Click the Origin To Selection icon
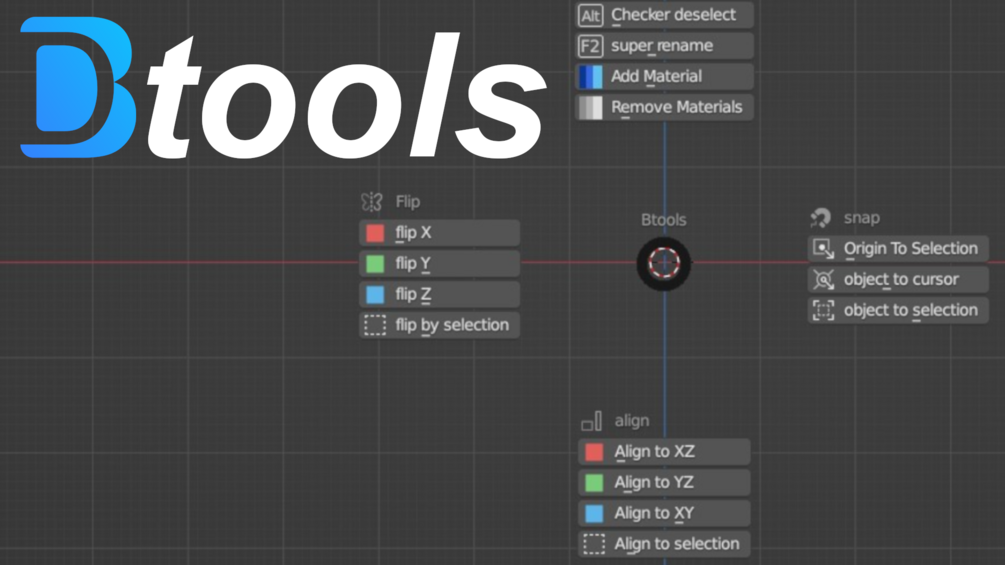 pos(824,248)
